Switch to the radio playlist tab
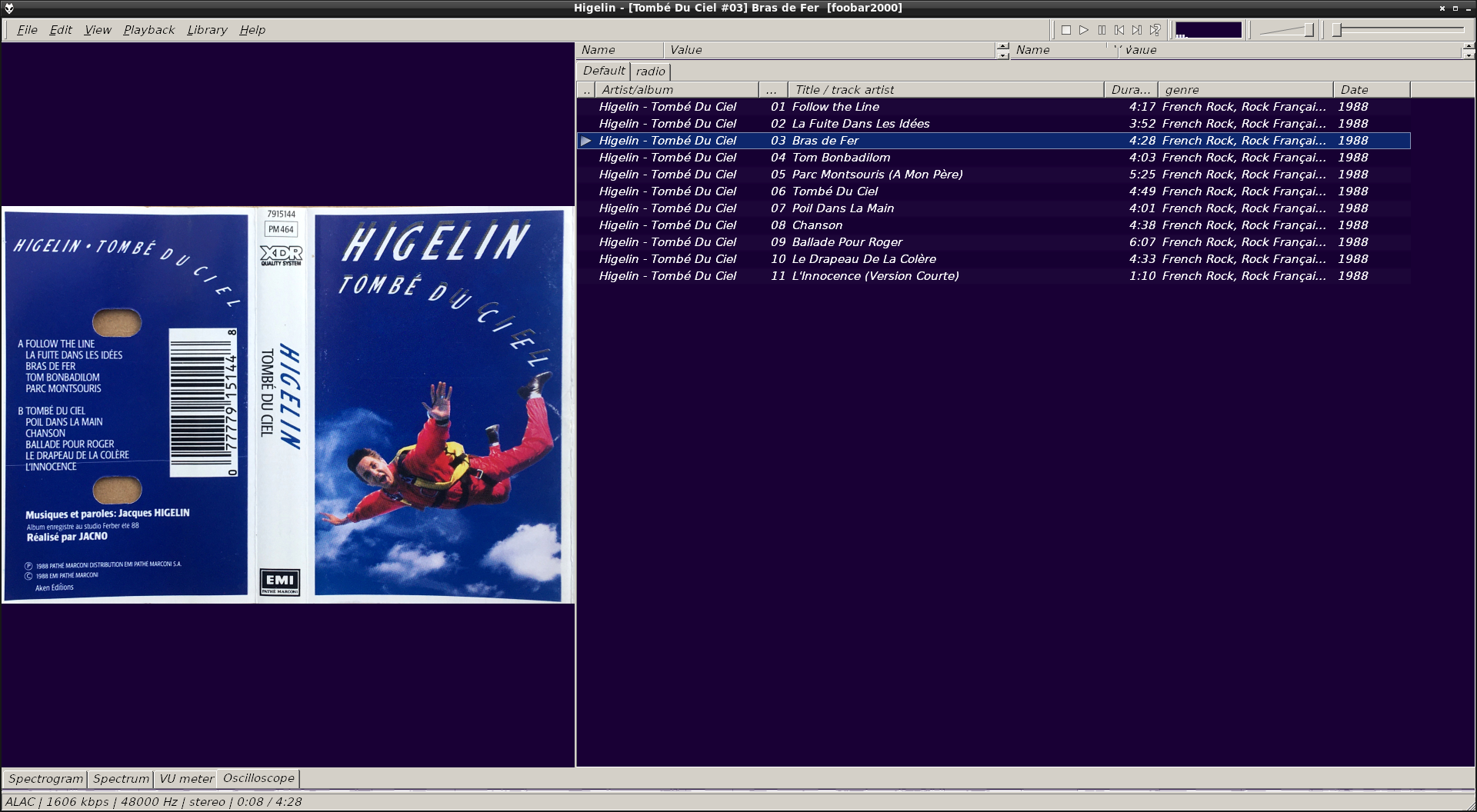This screenshot has width=1477, height=812. 651,72
